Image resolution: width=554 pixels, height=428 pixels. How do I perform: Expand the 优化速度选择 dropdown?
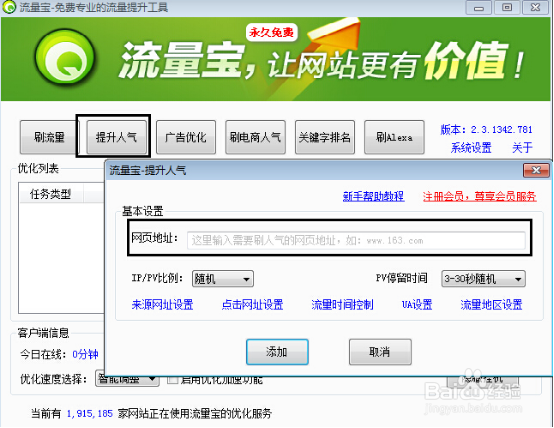point(127,379)
